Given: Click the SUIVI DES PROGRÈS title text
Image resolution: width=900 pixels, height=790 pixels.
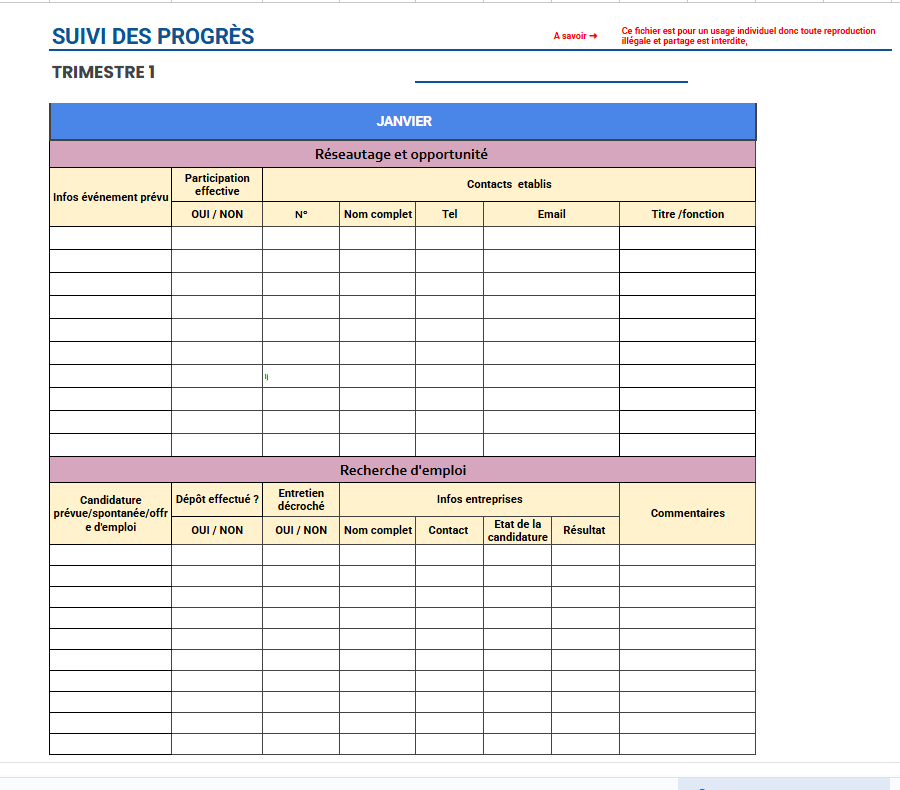Looking at the screenshot, I should click(151, 36).
